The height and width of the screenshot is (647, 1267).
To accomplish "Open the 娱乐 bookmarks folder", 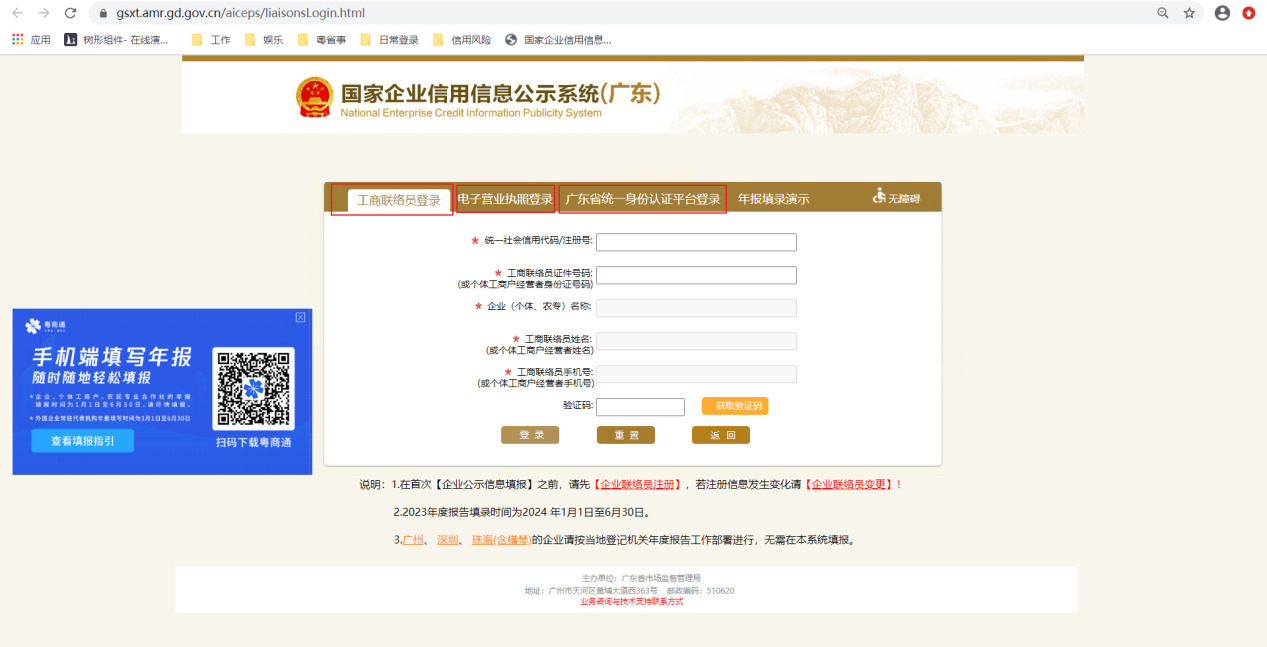I will 265,41.
